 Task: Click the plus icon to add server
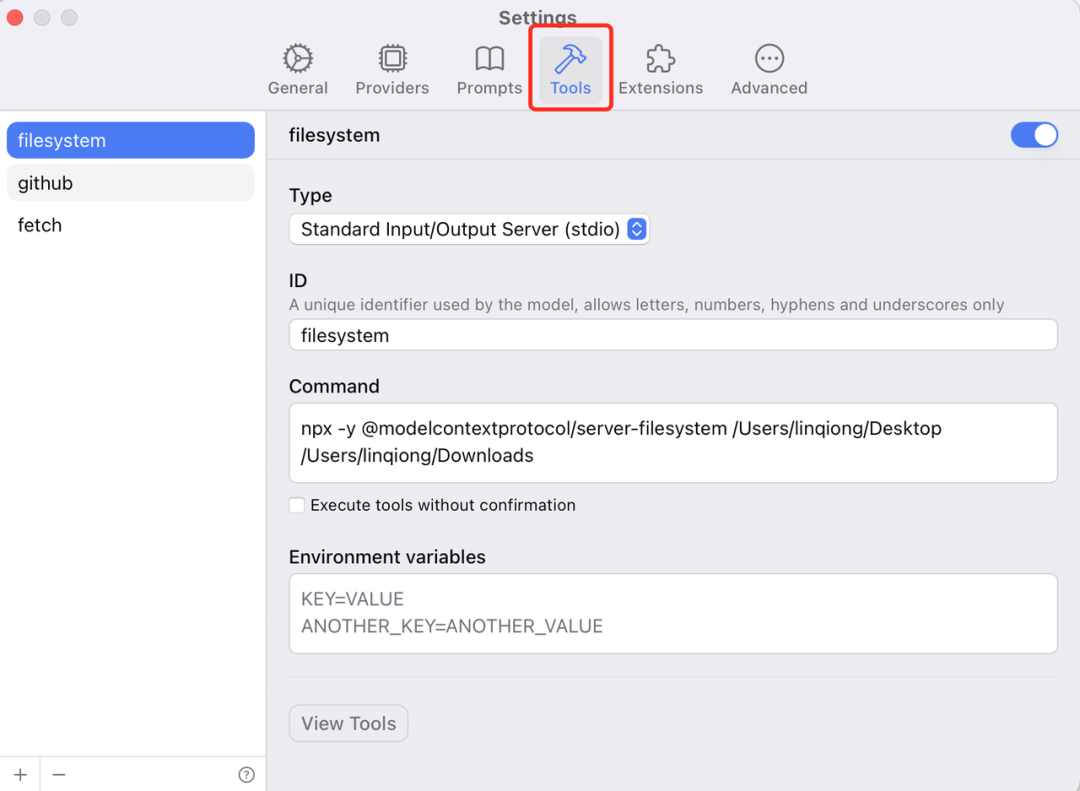tap(20, 775)
